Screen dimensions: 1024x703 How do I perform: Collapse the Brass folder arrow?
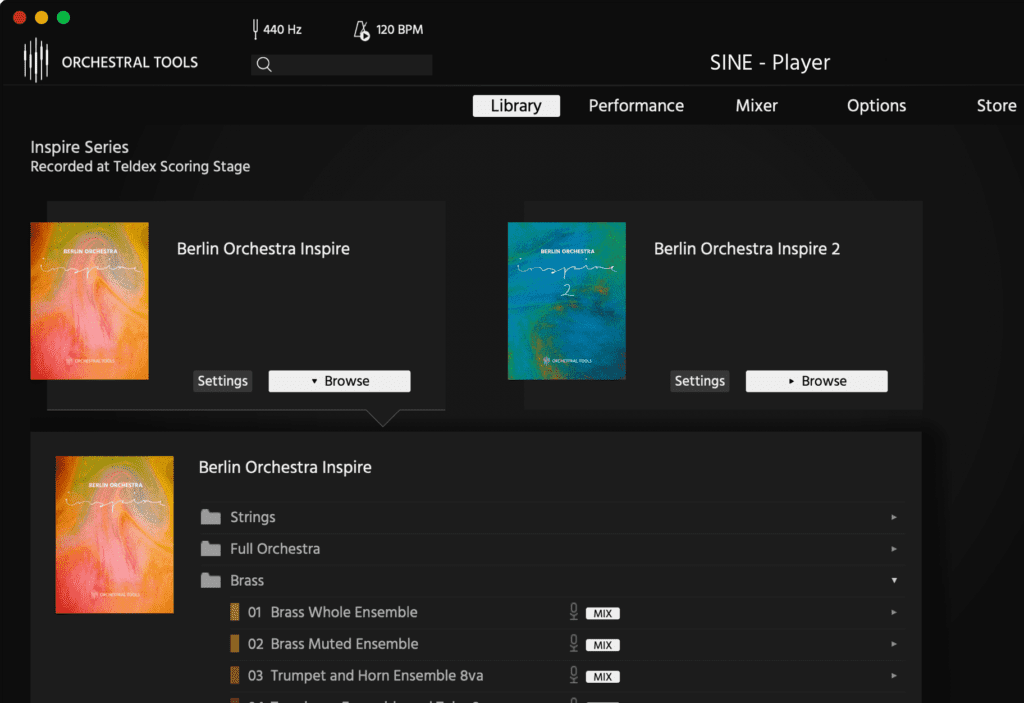894,580
